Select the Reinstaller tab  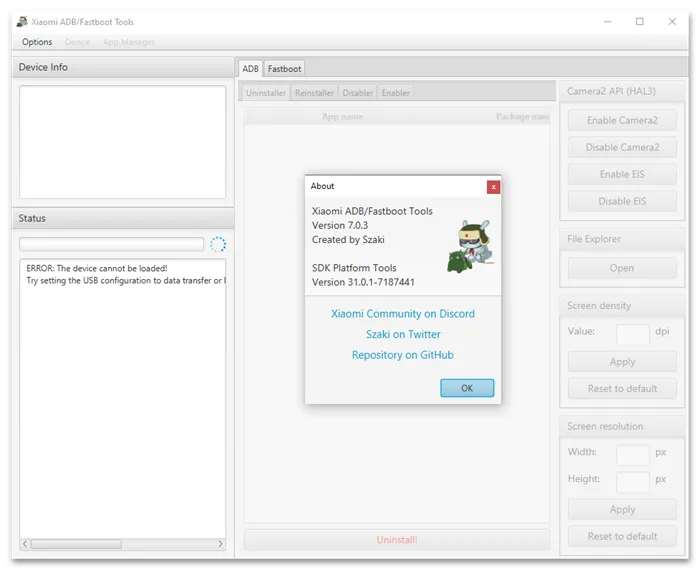tap(314, 93)
